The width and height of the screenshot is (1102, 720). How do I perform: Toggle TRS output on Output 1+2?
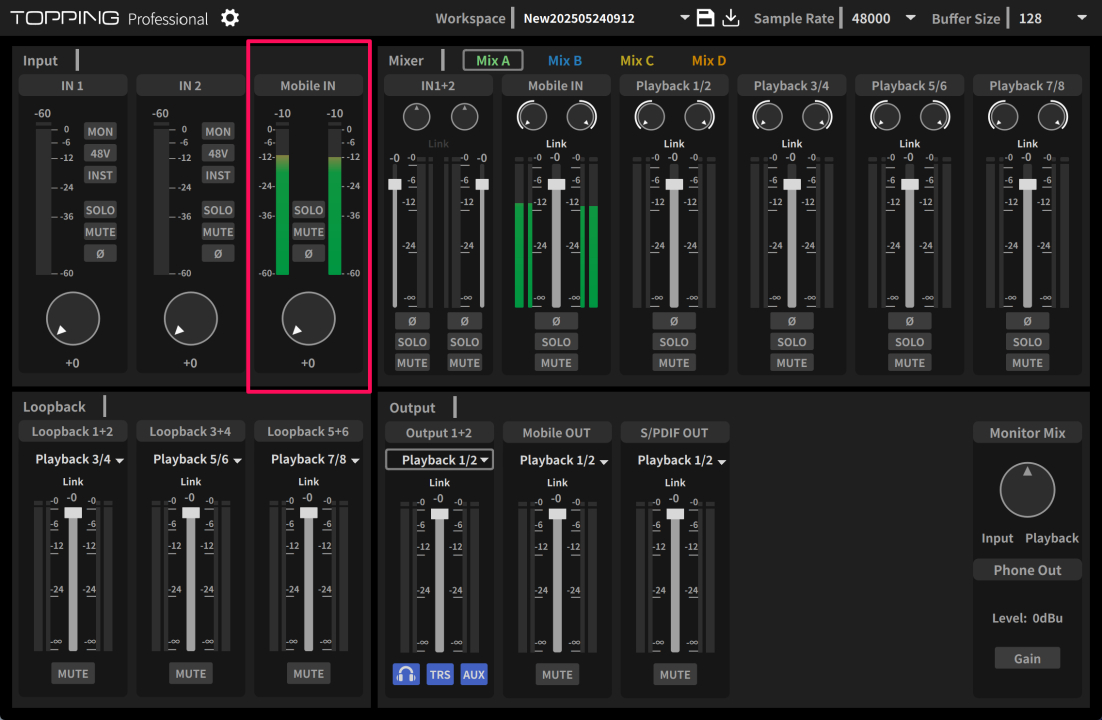tap(440, 674)
